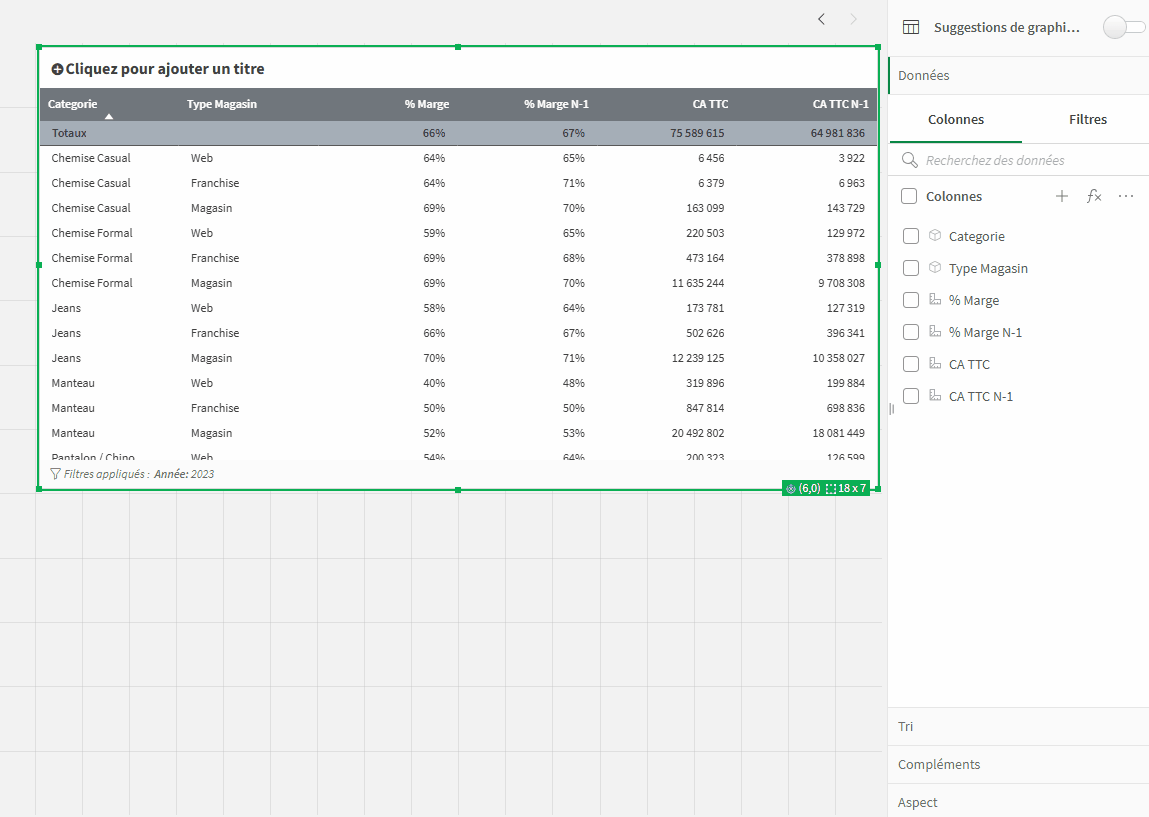The width and height of the screenshot is (1149, 817).
Task: Click the Année: 2023 applied filter
Action: click(x=184, y=474)
